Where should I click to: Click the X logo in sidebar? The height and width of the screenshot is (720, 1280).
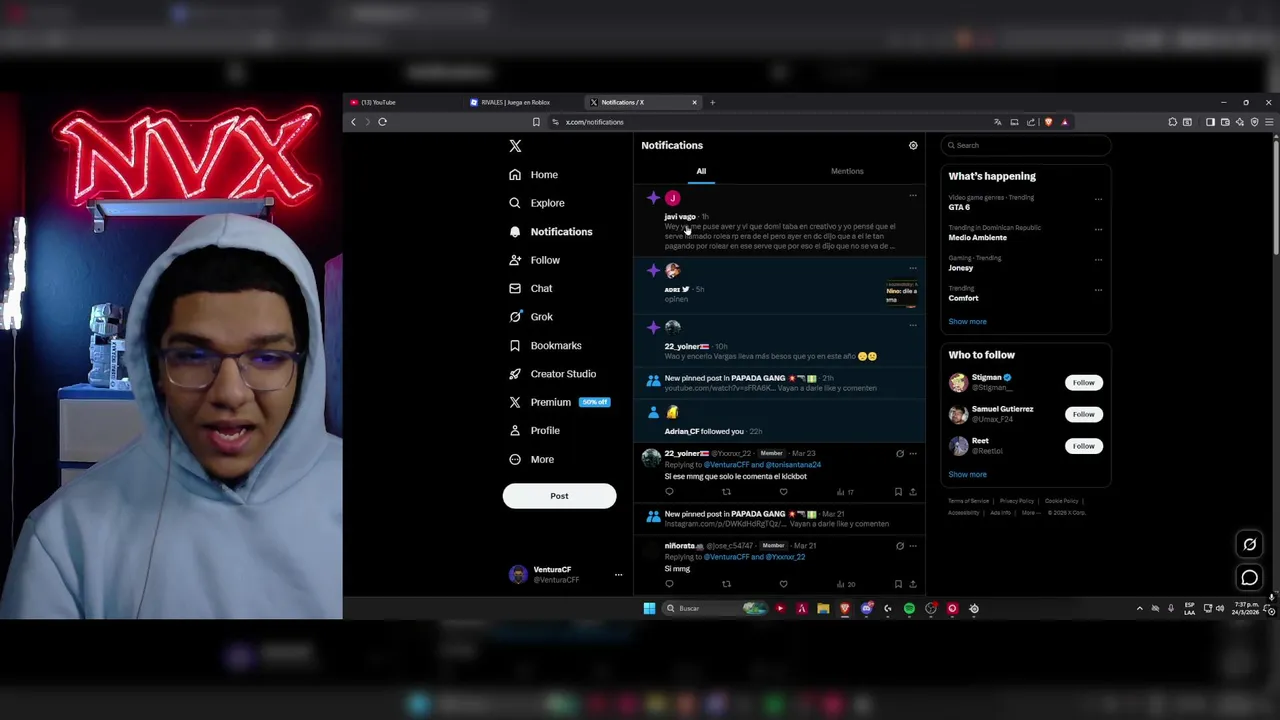pos(515,146)
